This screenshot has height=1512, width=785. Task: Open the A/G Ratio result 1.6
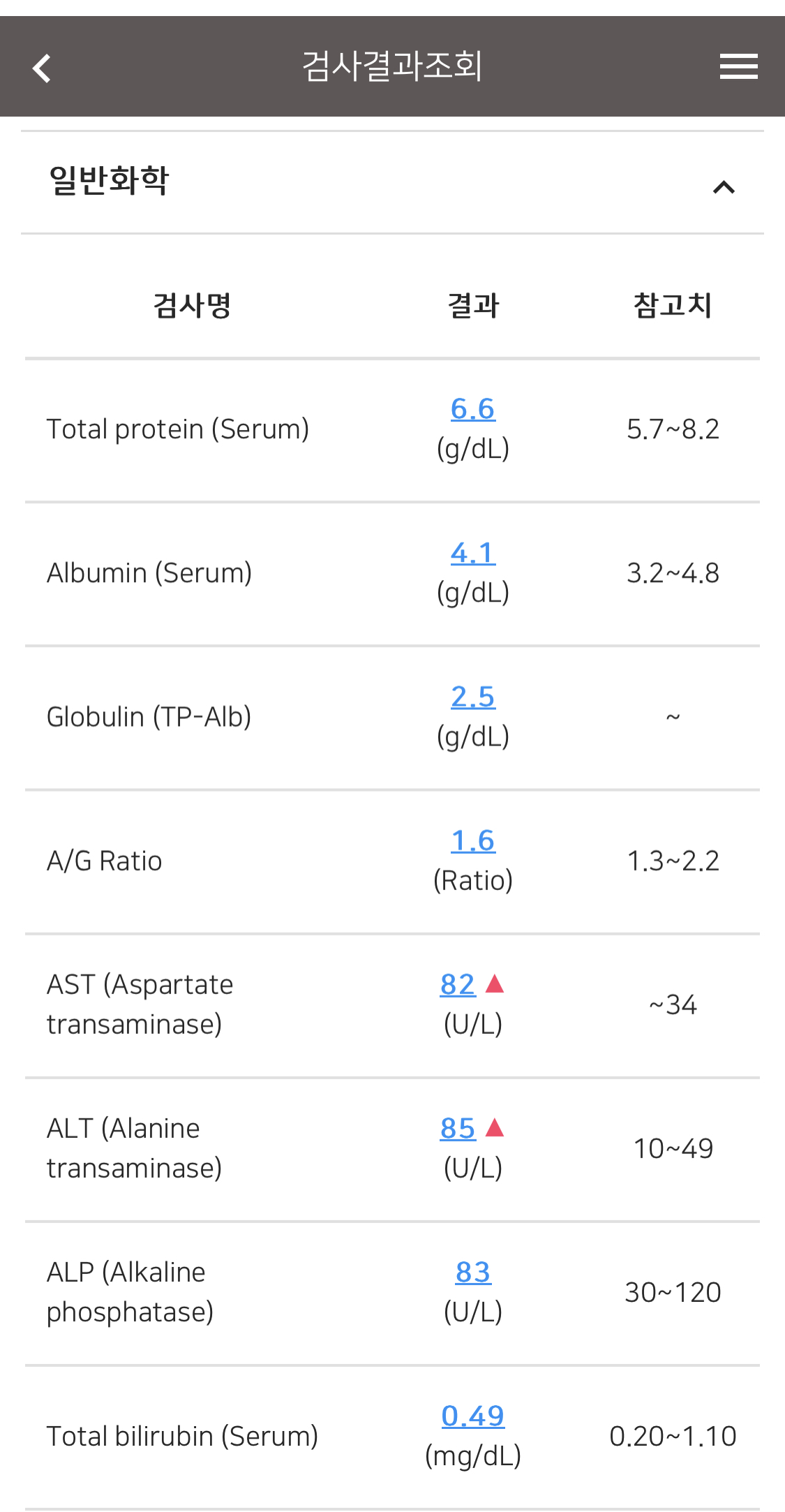pyautogui.click(x=472, y=840)
